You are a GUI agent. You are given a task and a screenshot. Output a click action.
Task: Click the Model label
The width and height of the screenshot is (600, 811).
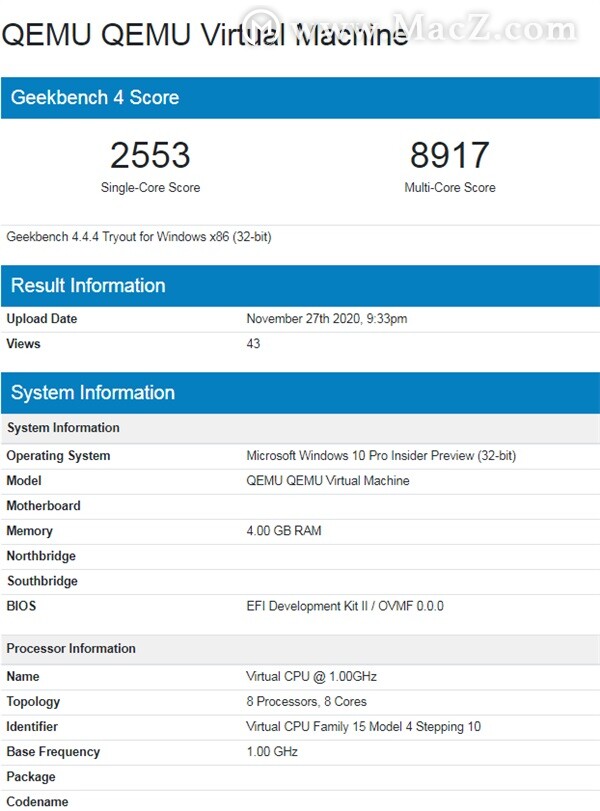pos(24,480)
